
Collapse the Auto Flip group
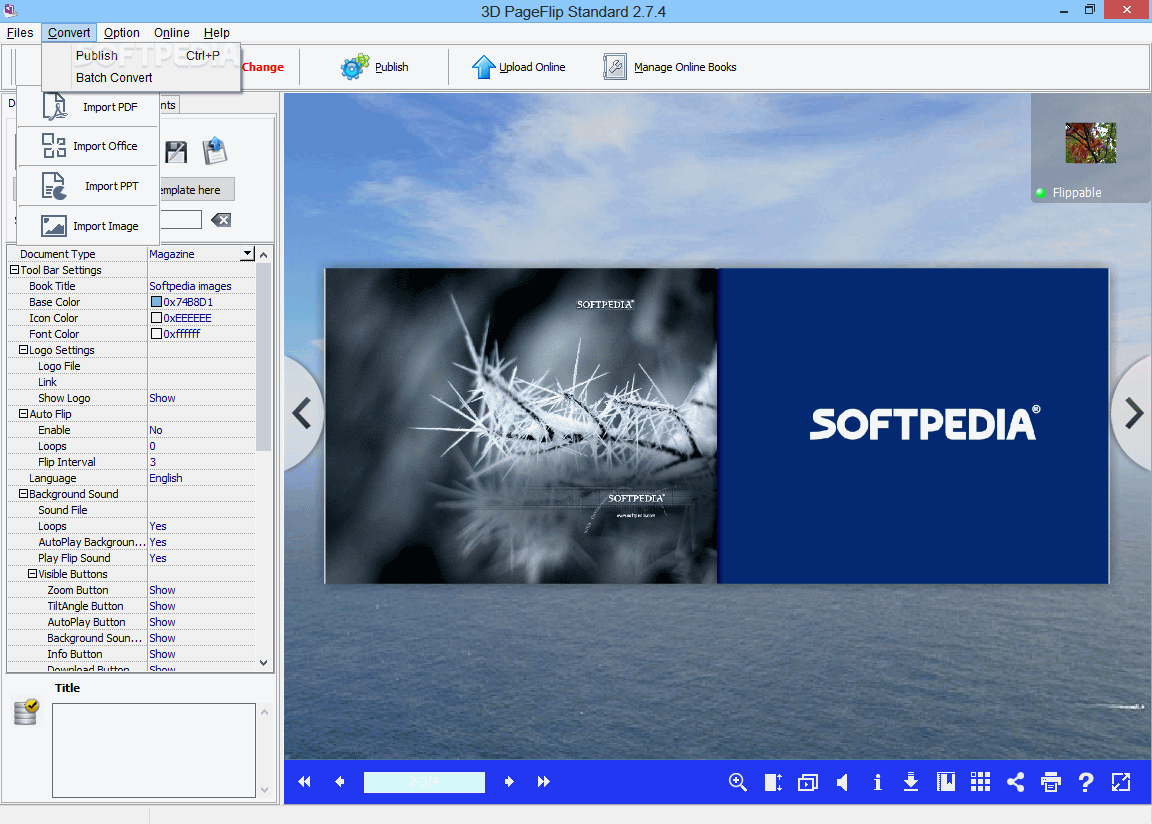click(x=24, y=414)
